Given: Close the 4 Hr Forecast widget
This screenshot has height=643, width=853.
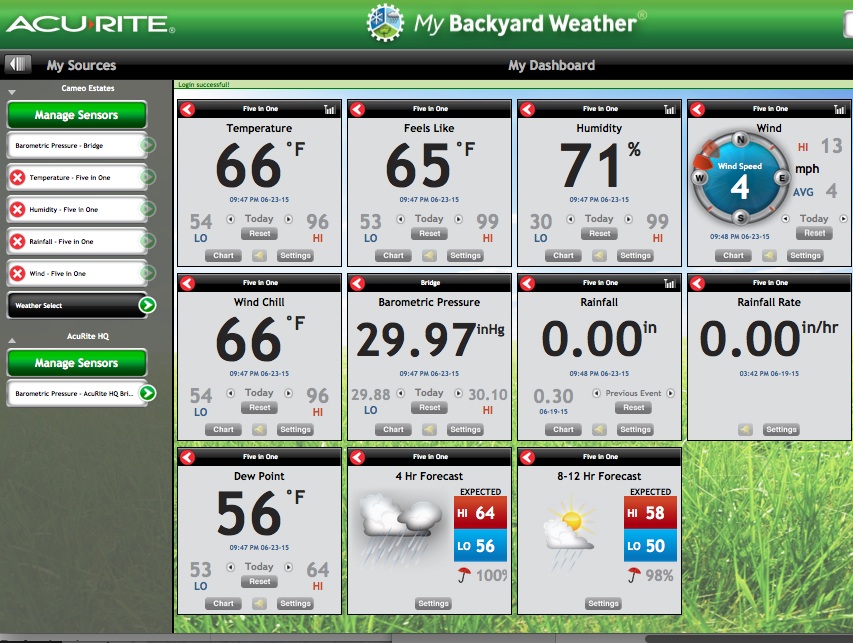Looking at the screenshot, I should [357, 457].
